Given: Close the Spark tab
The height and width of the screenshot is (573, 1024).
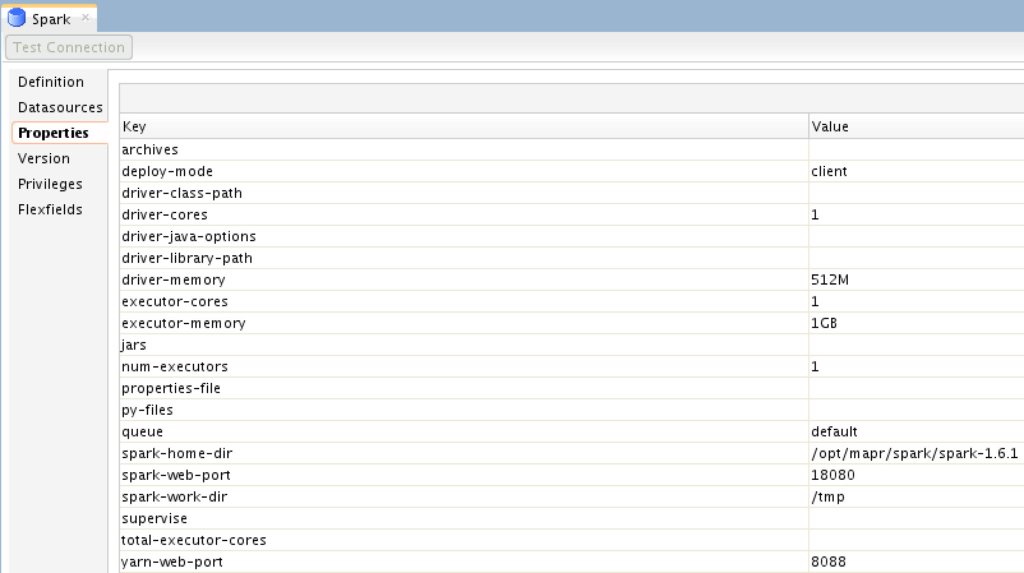Looking at the screenshot, I should click(86, 18).
